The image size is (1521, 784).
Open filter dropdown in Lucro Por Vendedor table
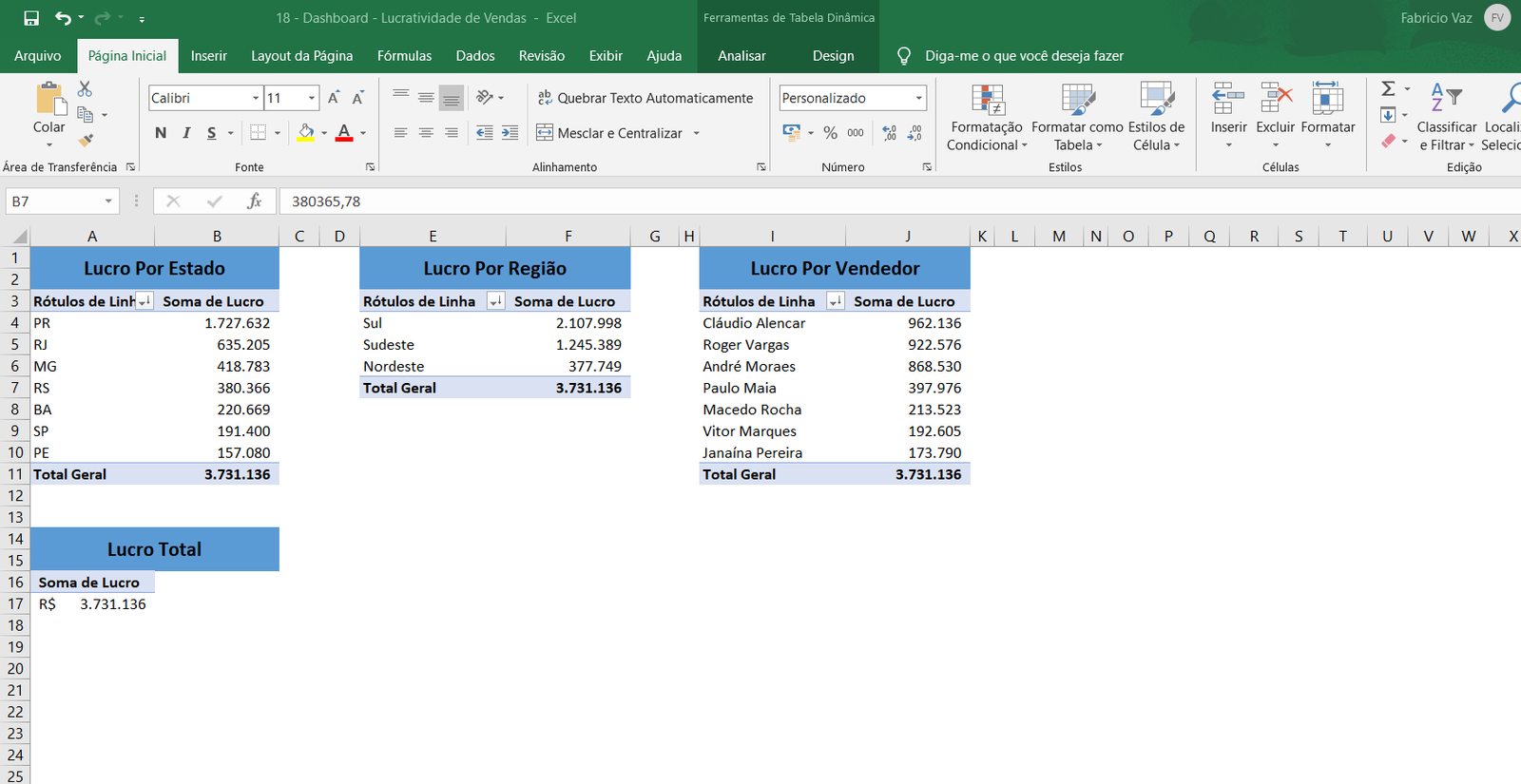click(835, 301)
